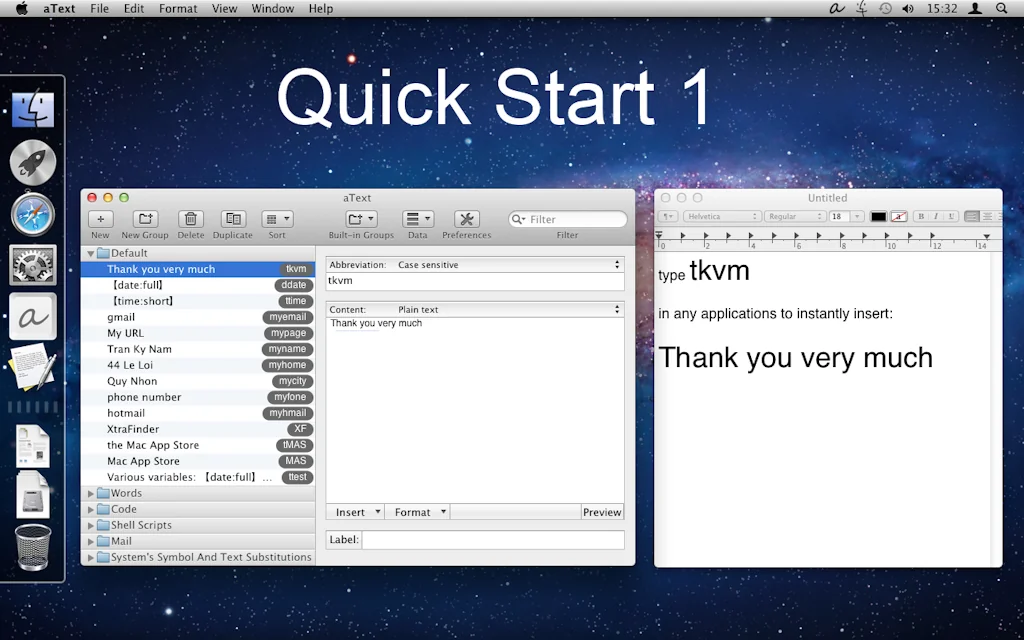Open aText from the Dock

[x=33, y=316]
